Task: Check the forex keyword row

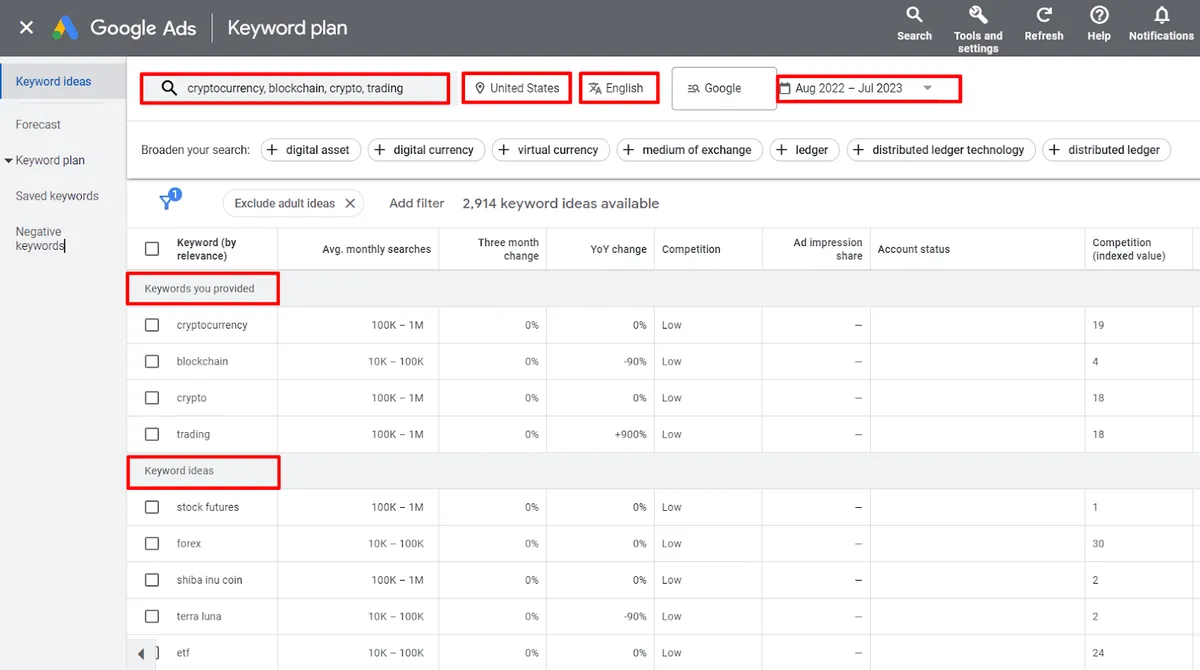Action: [x=152, y=544]
